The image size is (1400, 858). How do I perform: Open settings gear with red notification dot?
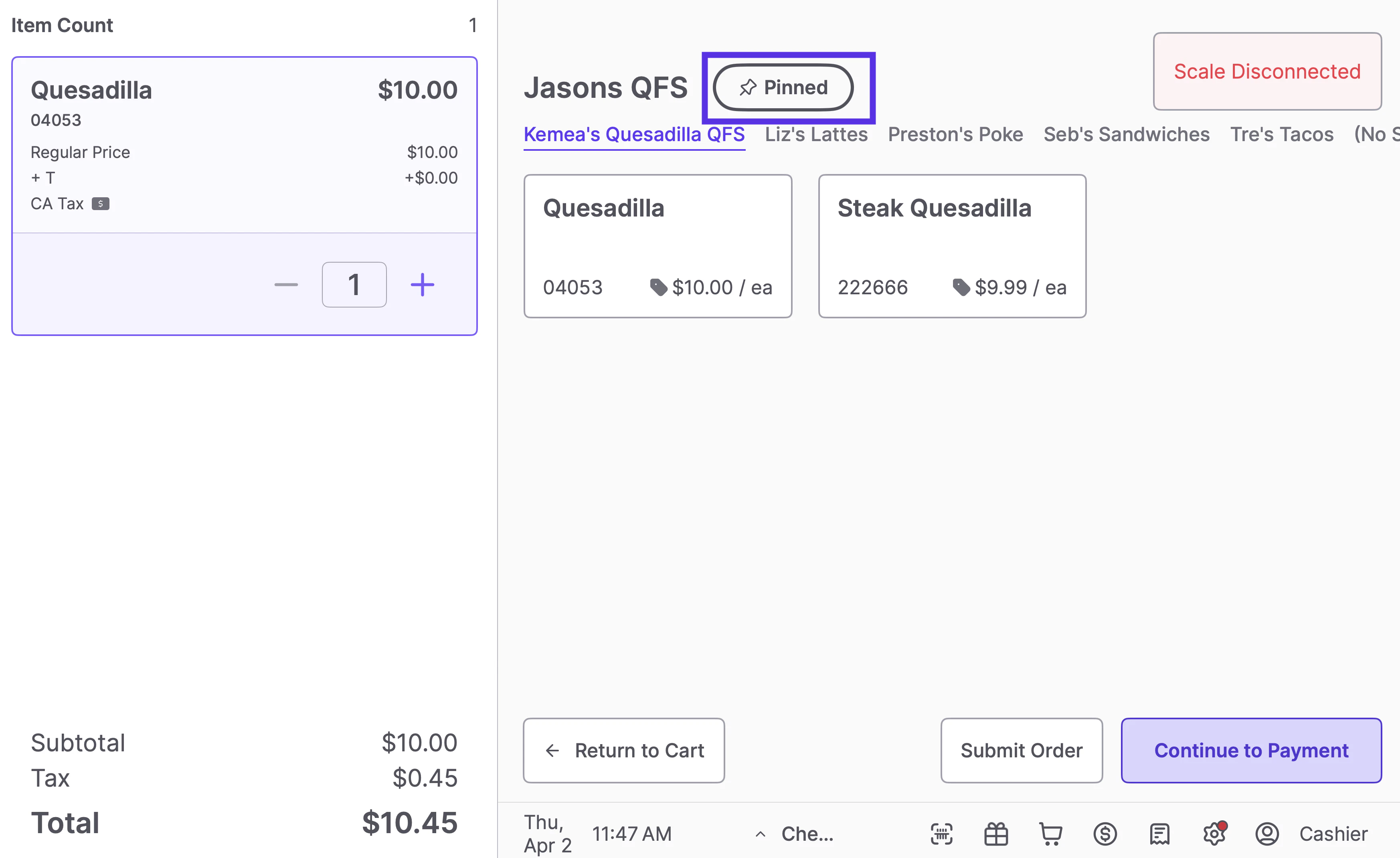coord(1214,834)
